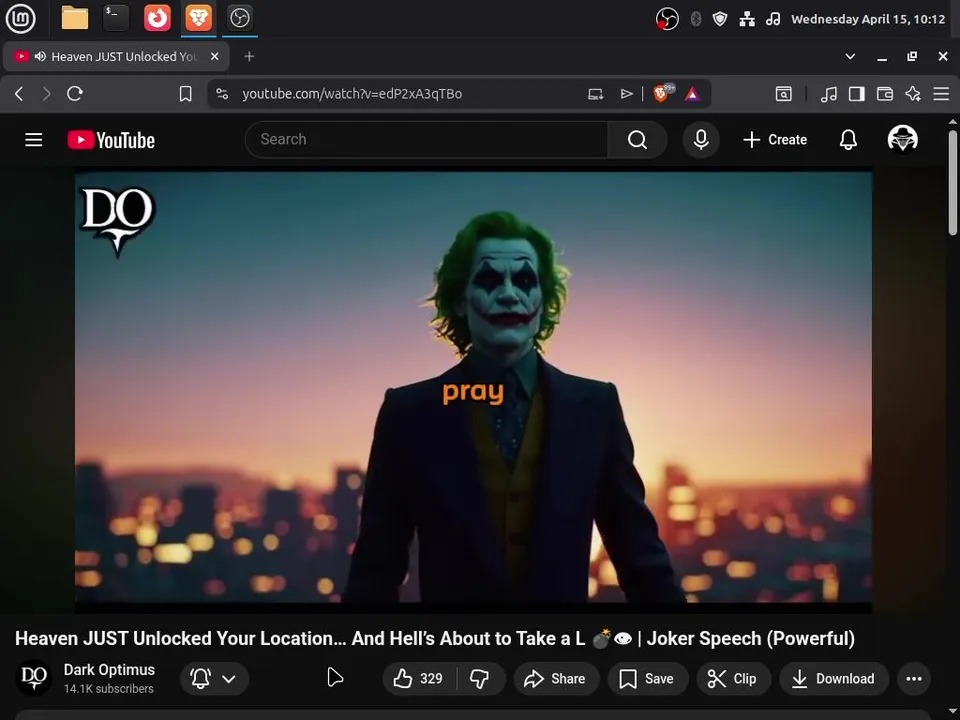The height and width of the screenshot is (720, 960).
Task: Click the magnifier search button
Action: (637, 140)
